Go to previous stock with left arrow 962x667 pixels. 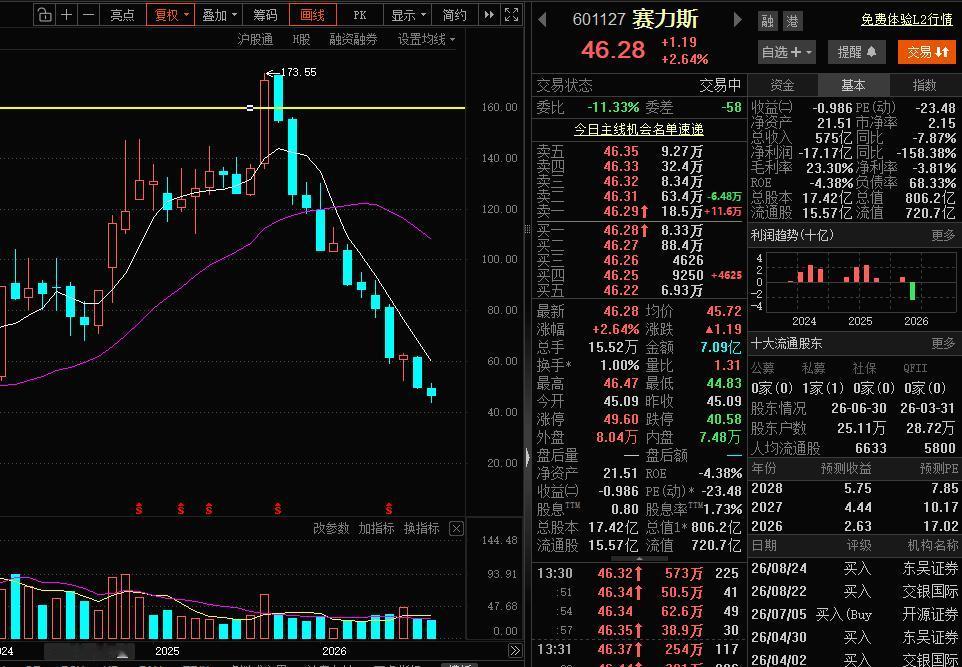click(542, 20)
